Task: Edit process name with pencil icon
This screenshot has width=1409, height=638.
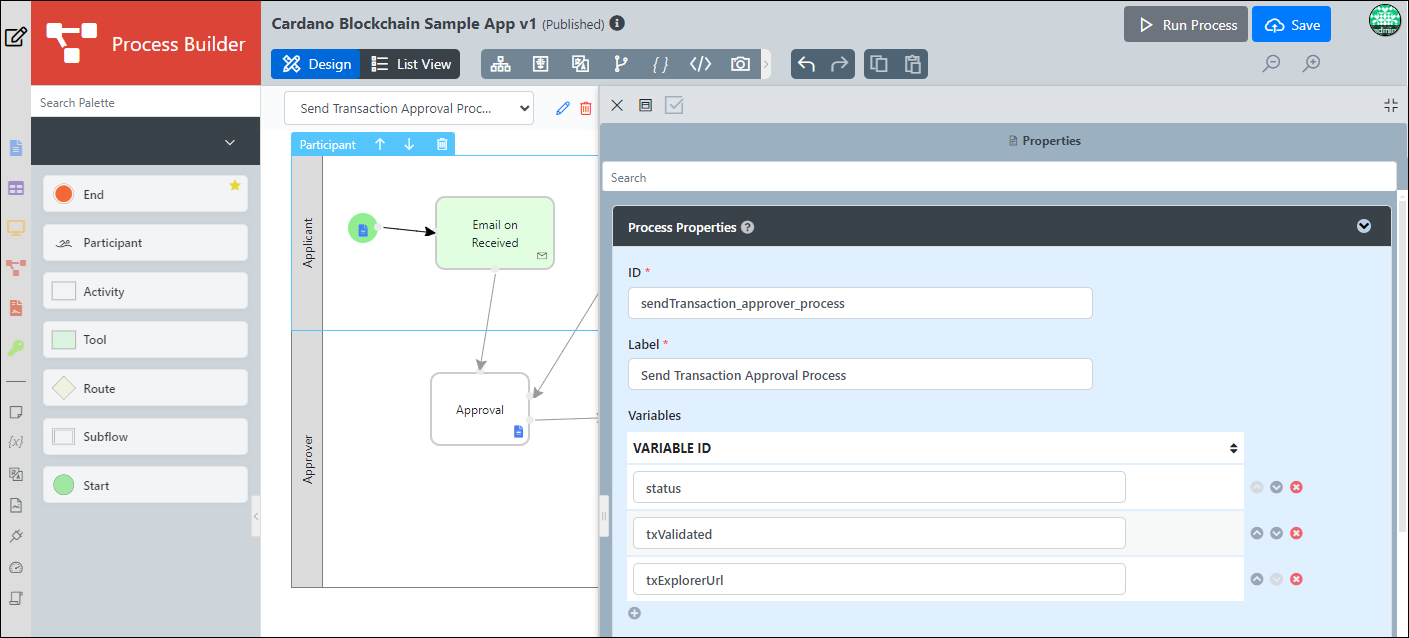Action: tap(562, 108)
